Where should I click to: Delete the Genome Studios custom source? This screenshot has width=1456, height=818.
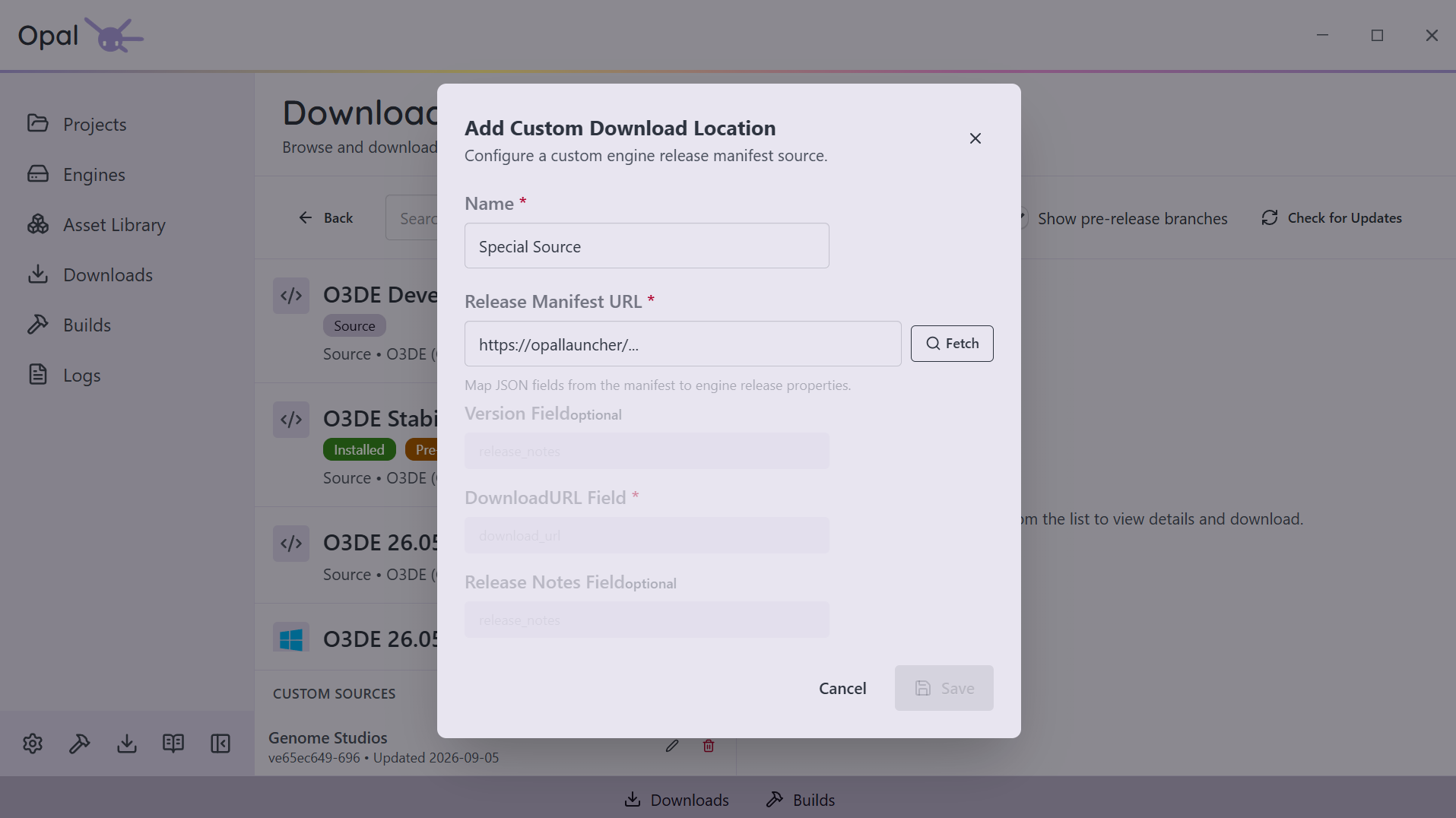pos(709,746)
